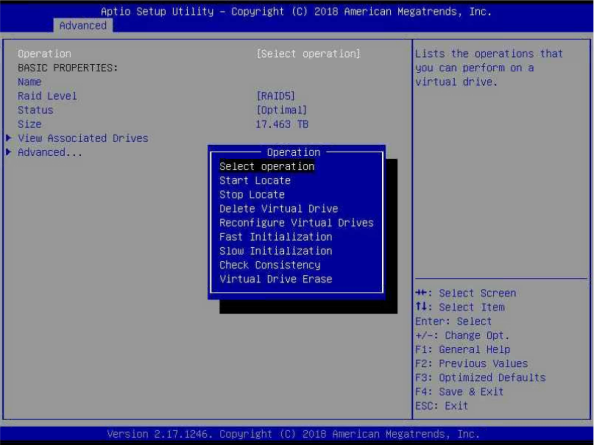
Task: Click the Size value 17.463 TB
Action: pyautogui.click(x=282, y=124)
